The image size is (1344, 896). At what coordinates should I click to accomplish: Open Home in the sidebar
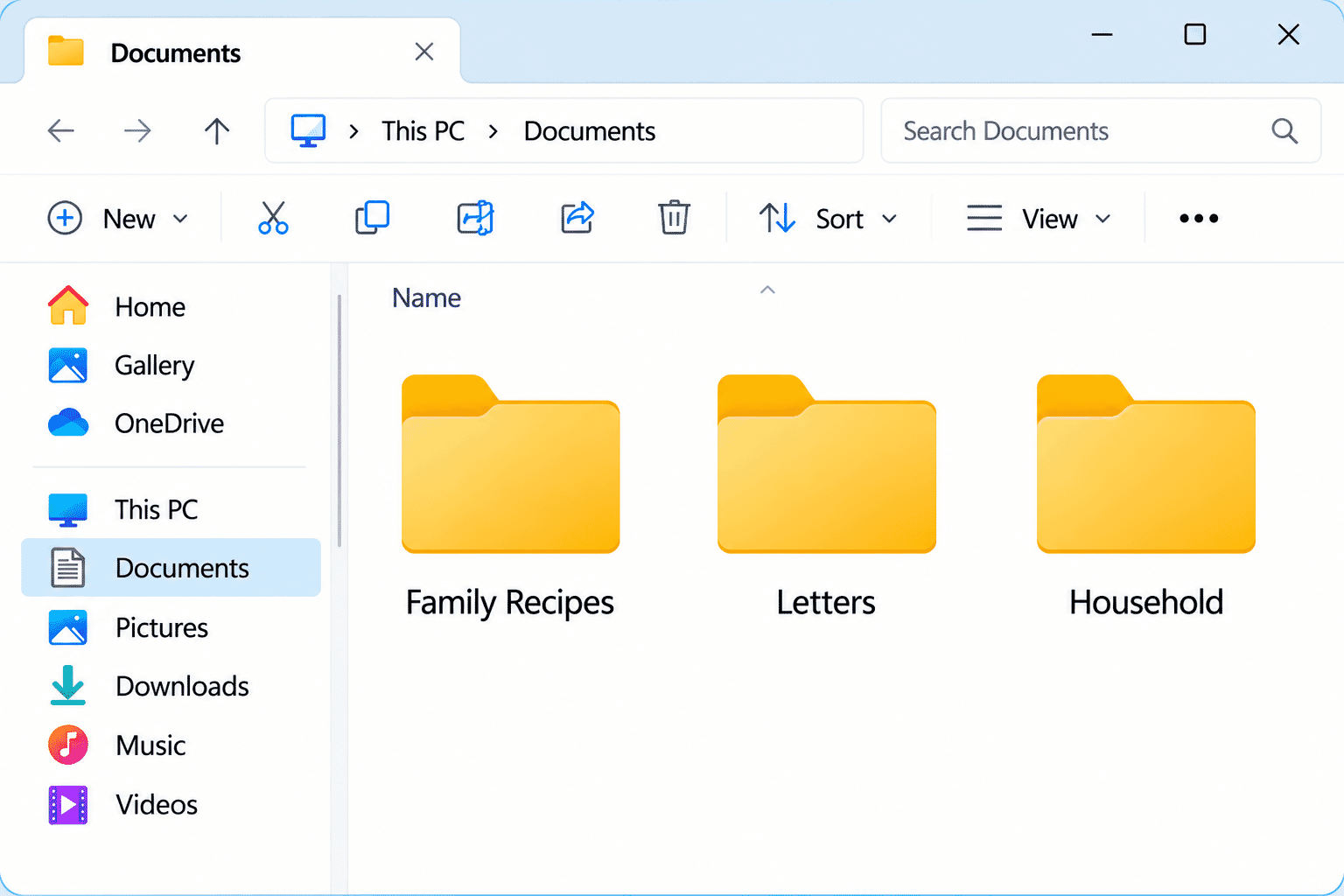pyautogui.click(x=171, y=307)
